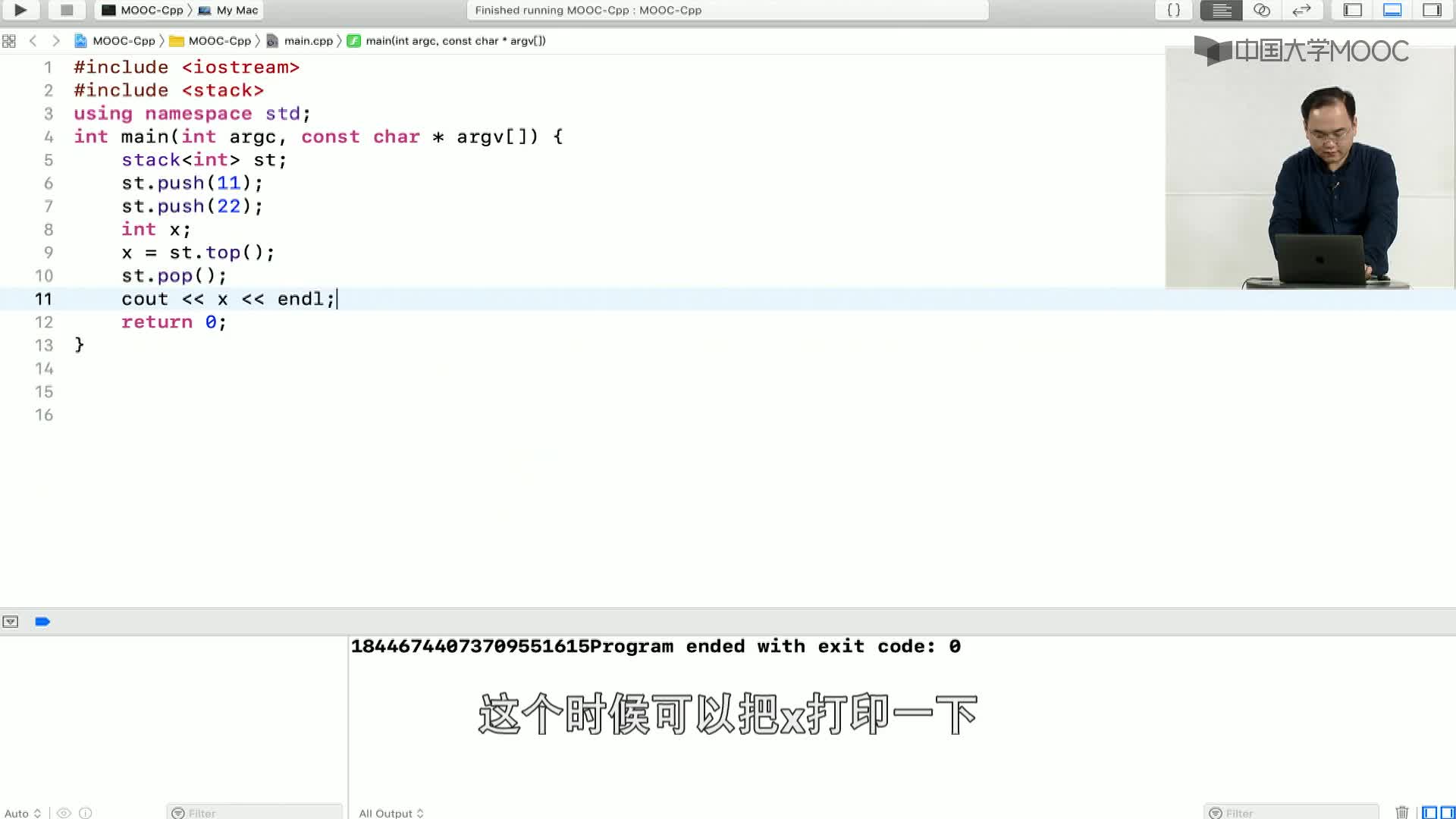The height and width of the screenshot is (819, 1456).
Task: Stop the running program
Action: 67,10
